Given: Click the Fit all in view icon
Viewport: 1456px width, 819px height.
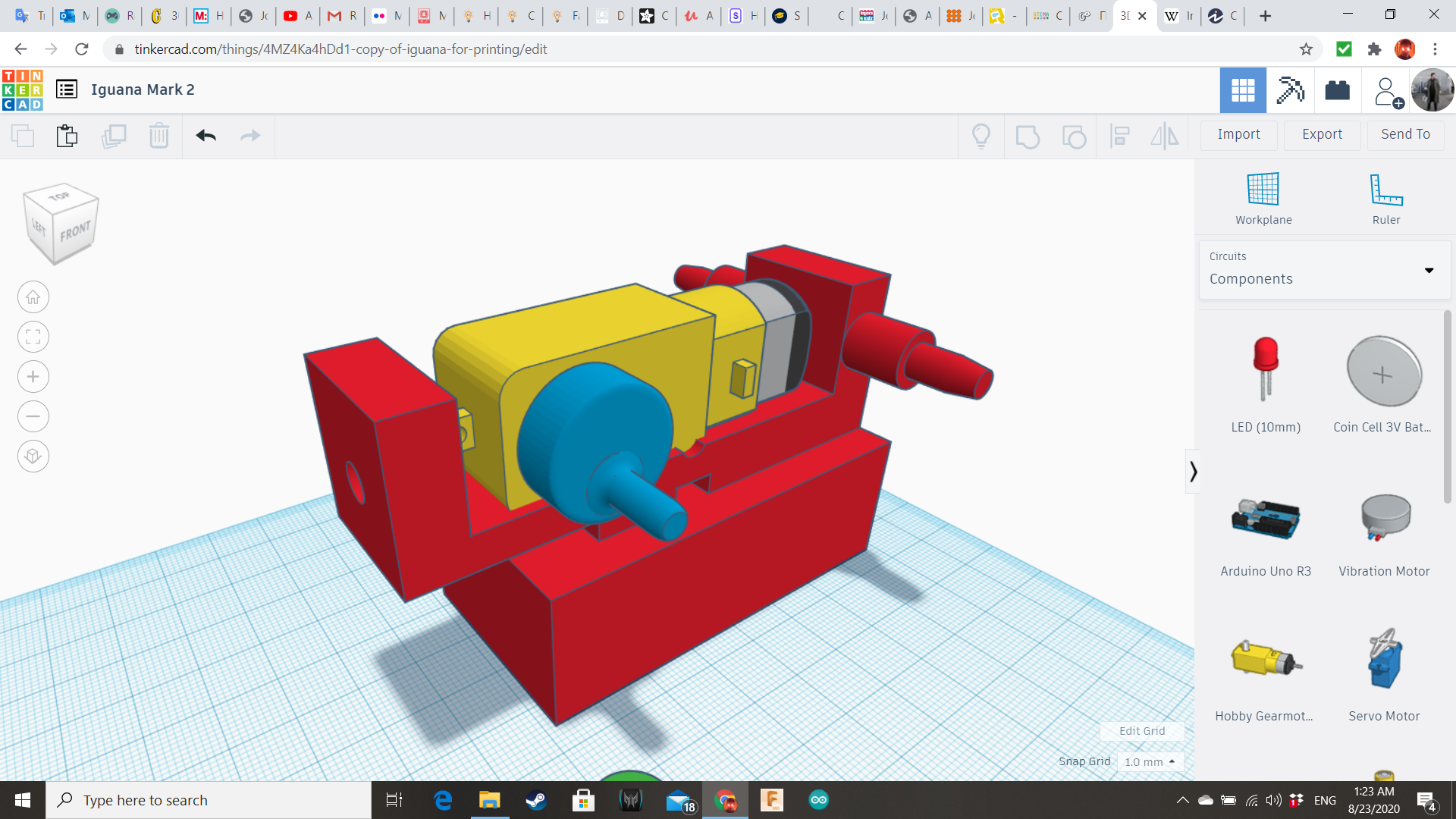Looking at the screenshot, I should (33, 337).
